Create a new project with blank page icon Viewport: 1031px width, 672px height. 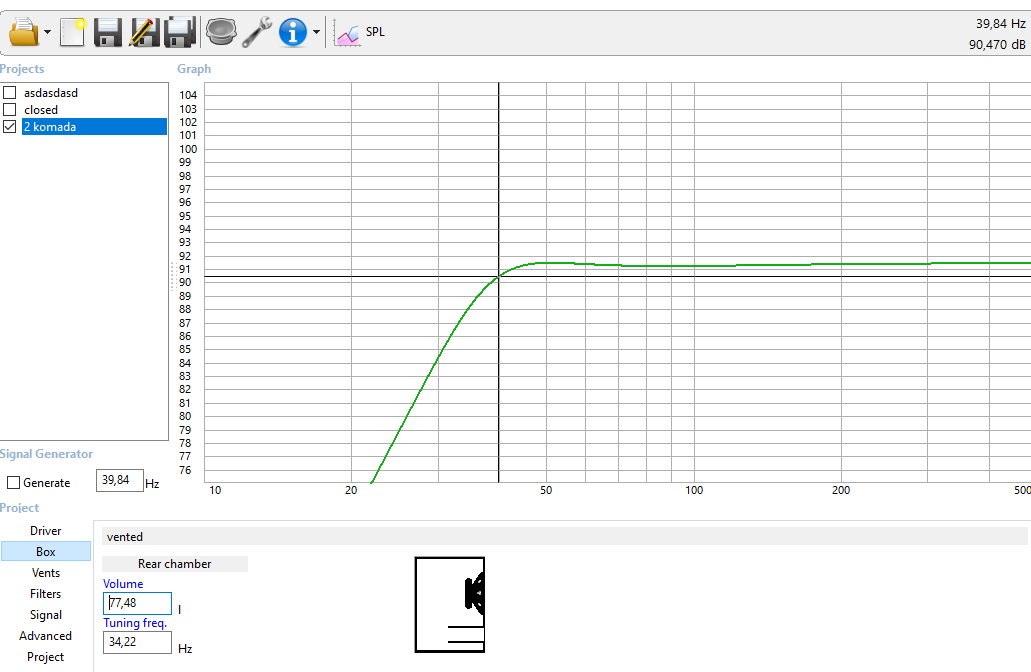72,32
